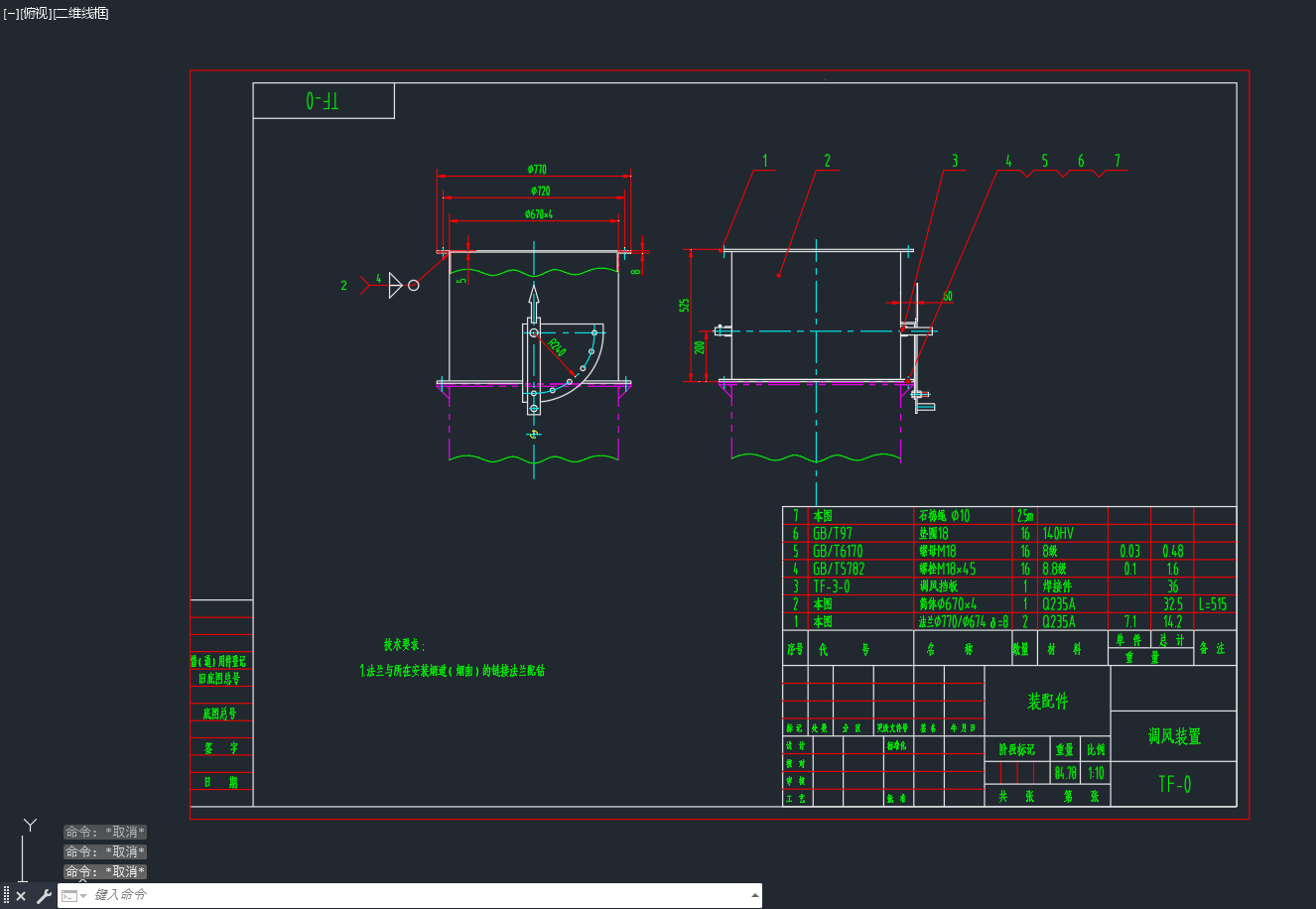This screenshot has height=909, width=1316.
Task: Select the weight value 84.78
Action: pyautogui.click(x=1065, y=772)
